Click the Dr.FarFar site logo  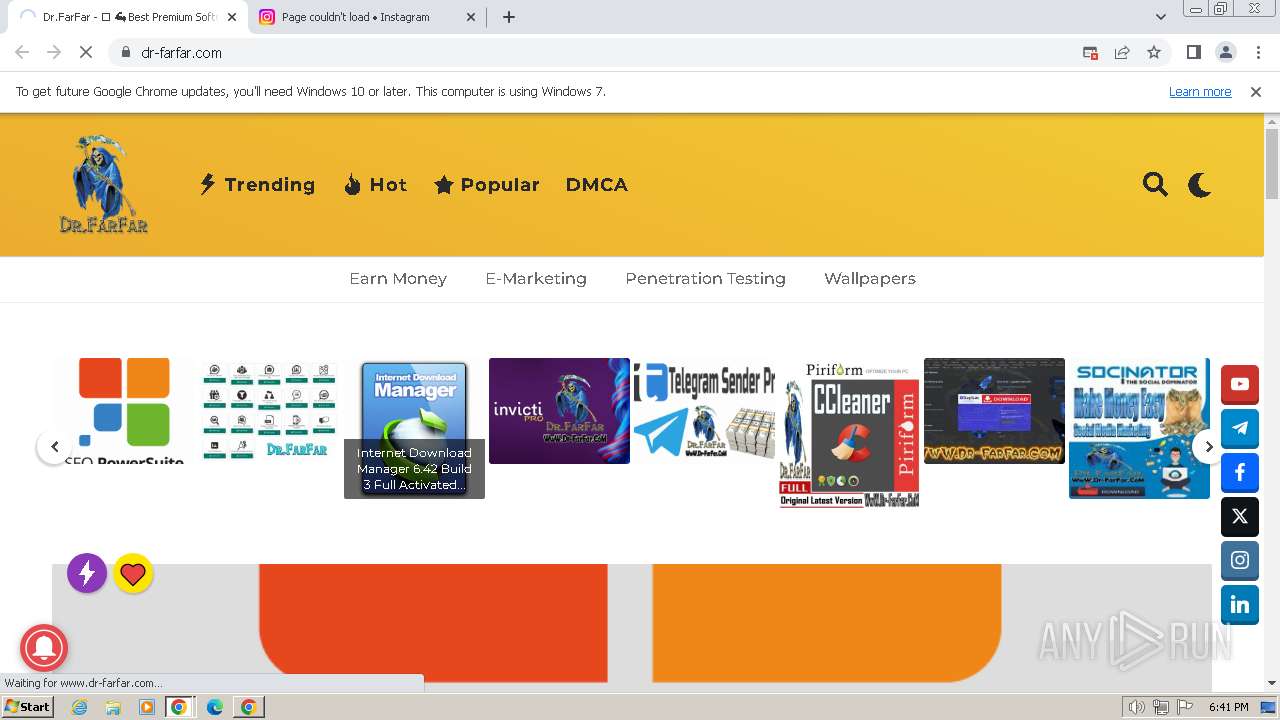coord(103,184)
